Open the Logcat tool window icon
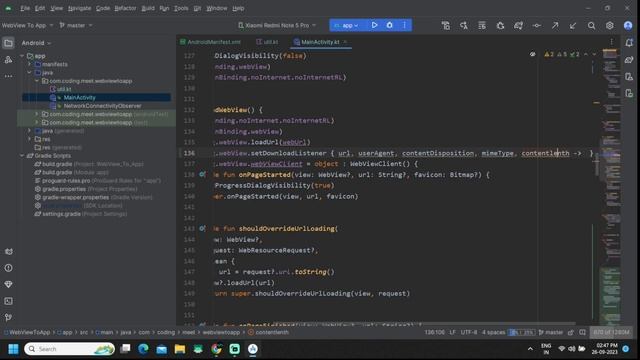 (x=9, y=251)
